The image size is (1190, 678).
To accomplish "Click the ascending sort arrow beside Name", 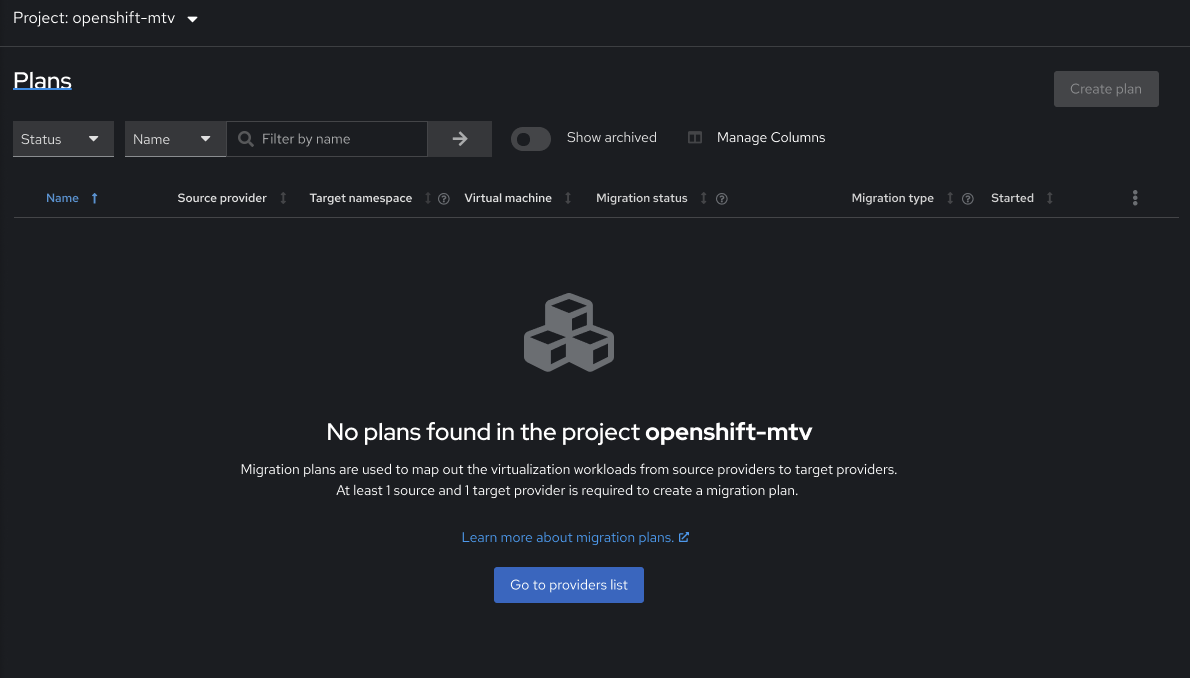I will click(94, 198).
